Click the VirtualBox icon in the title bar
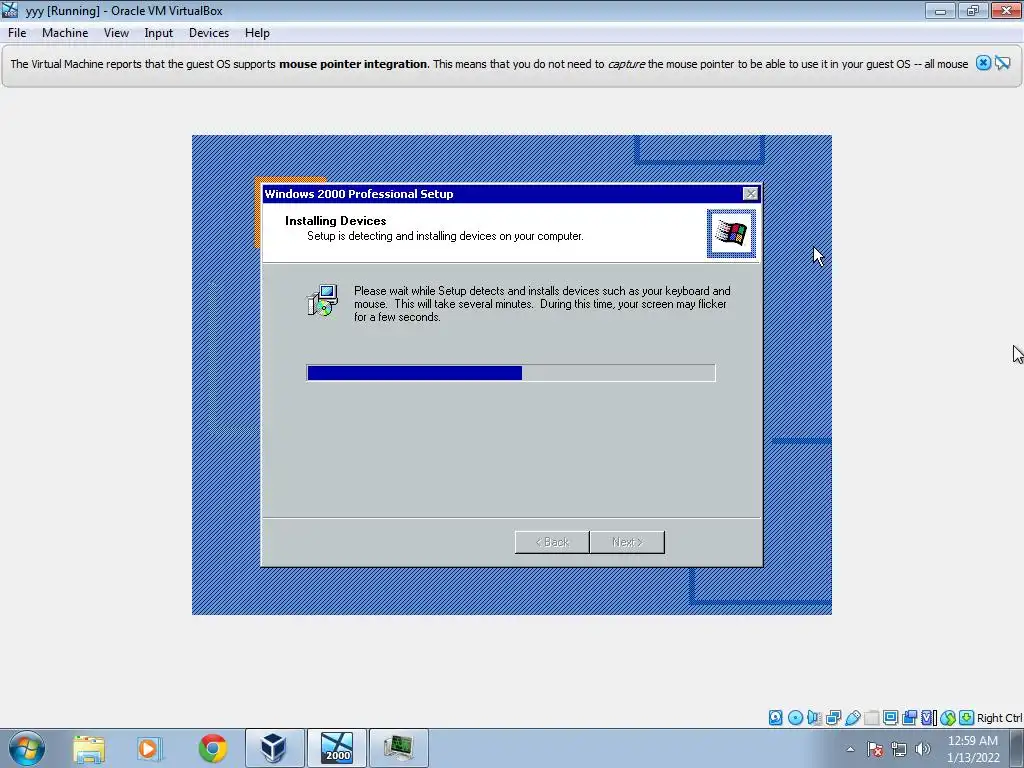The image size is (1024, 768). tap(10, 10)
